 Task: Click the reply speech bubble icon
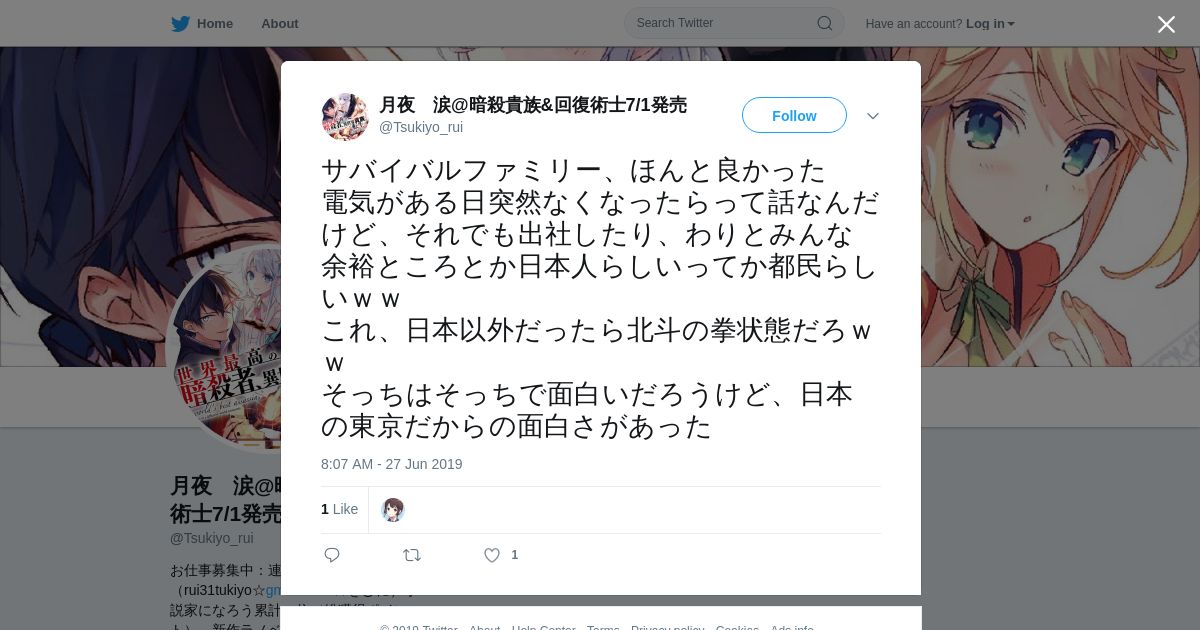(332, 555)
